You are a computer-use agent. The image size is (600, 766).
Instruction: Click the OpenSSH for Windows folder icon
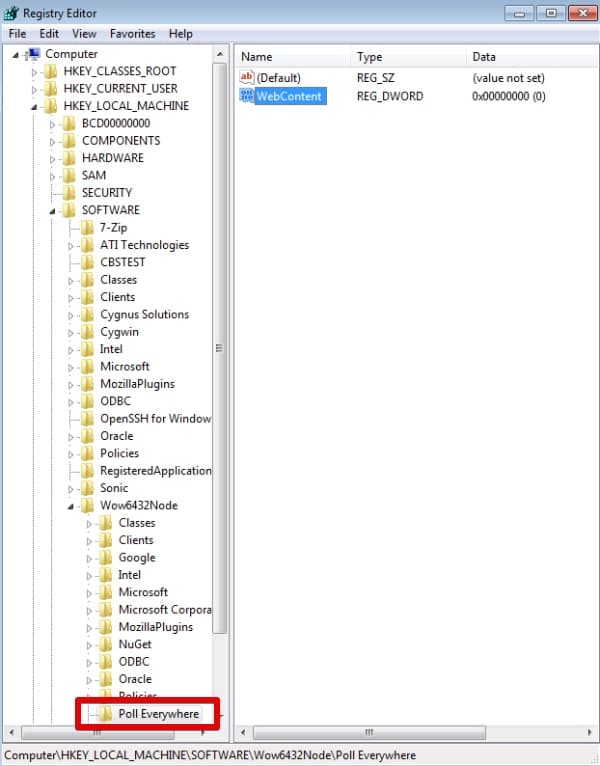tap(87, 419)
